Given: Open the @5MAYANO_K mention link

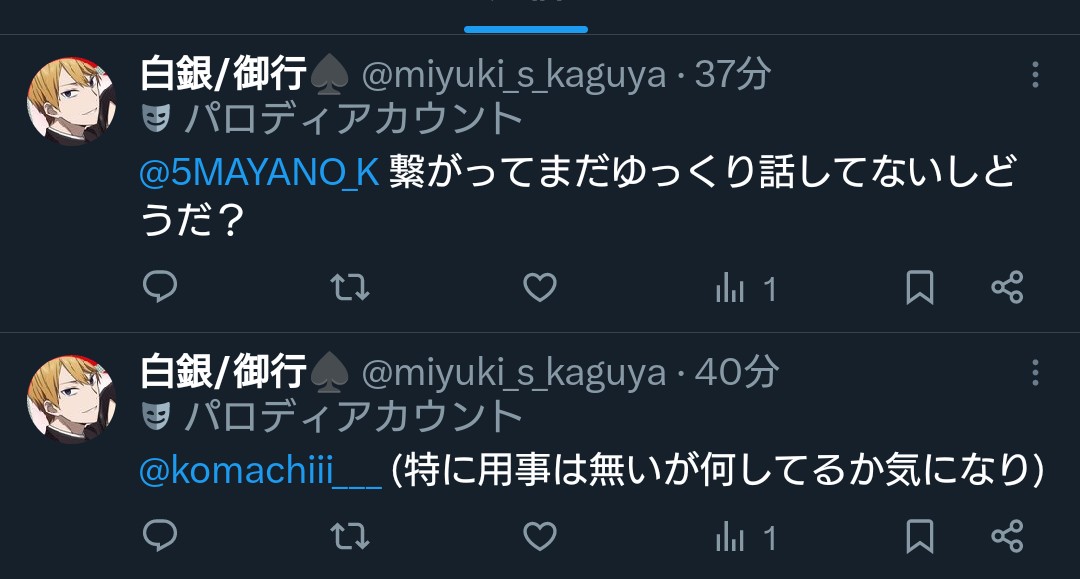Looking at the screenshot, I should point(259,172).
